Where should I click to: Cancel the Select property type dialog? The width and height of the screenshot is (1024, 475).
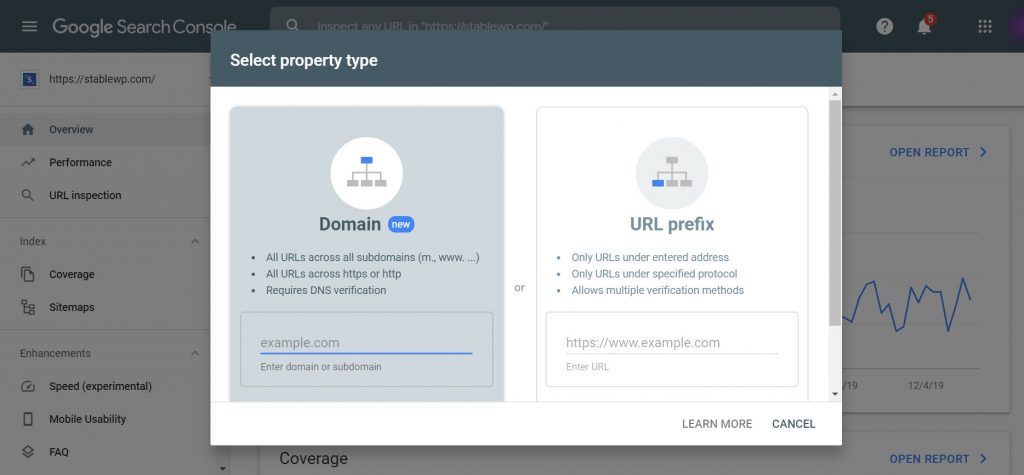[793, 424]
